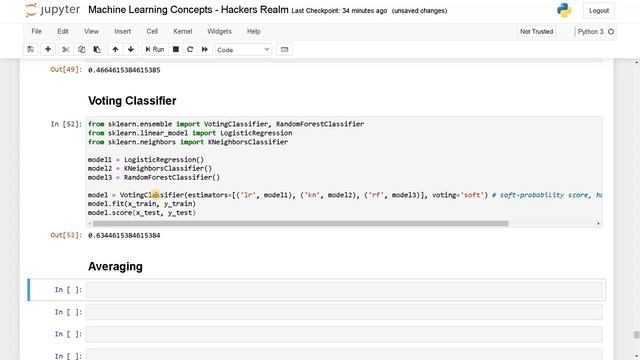
Task: Click the sklearn.neighbors import line
Action: [188, 142]
